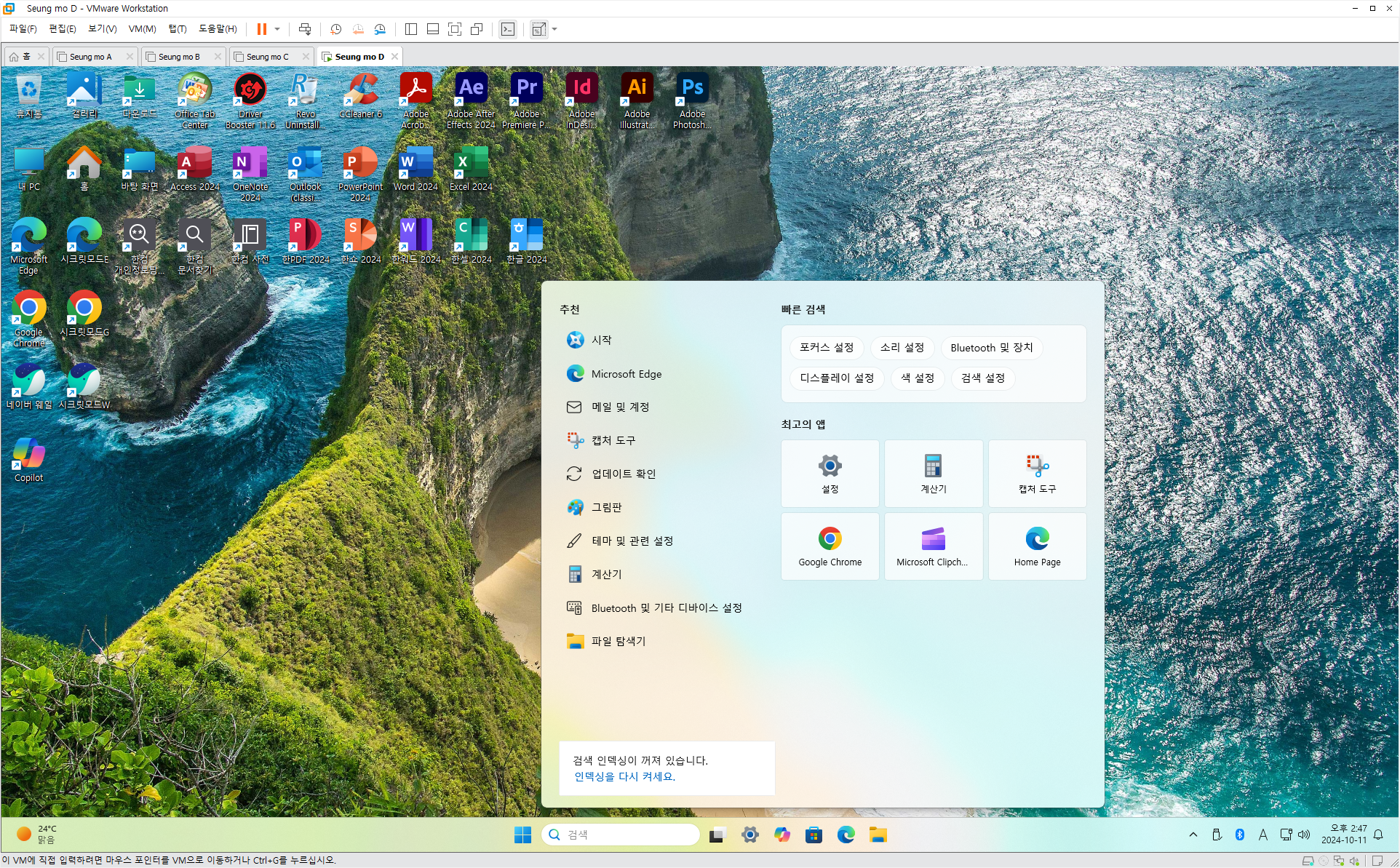
Task: Open the VM(M) menu
Action: [x=142, y=29]
